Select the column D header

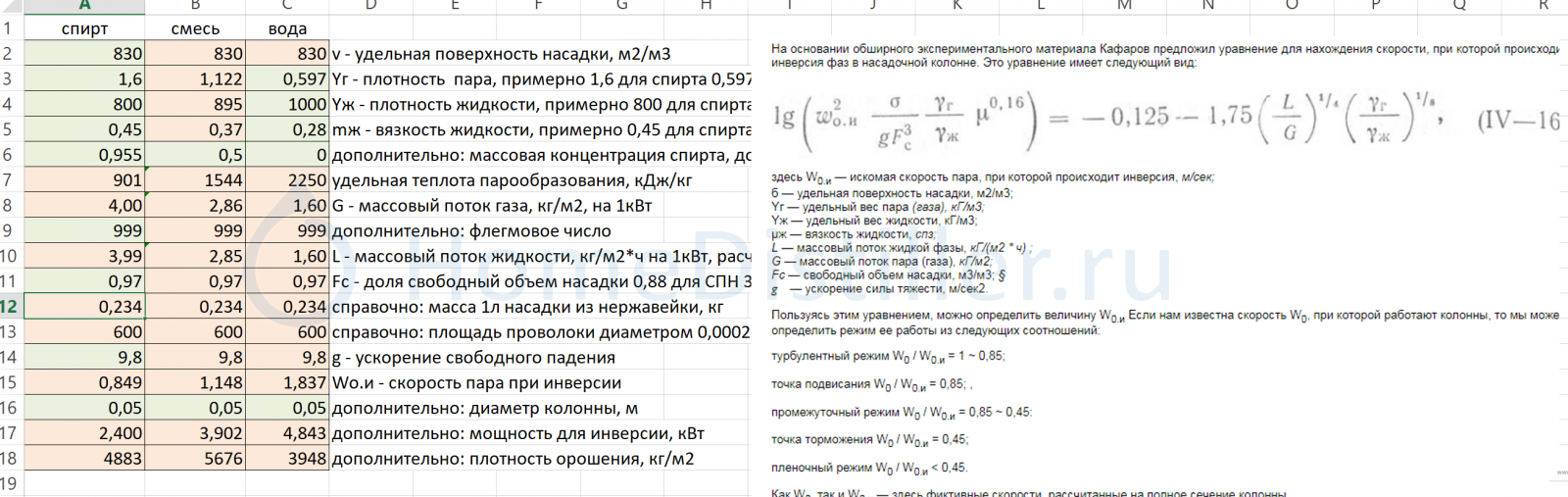click(x=370, y=6)
